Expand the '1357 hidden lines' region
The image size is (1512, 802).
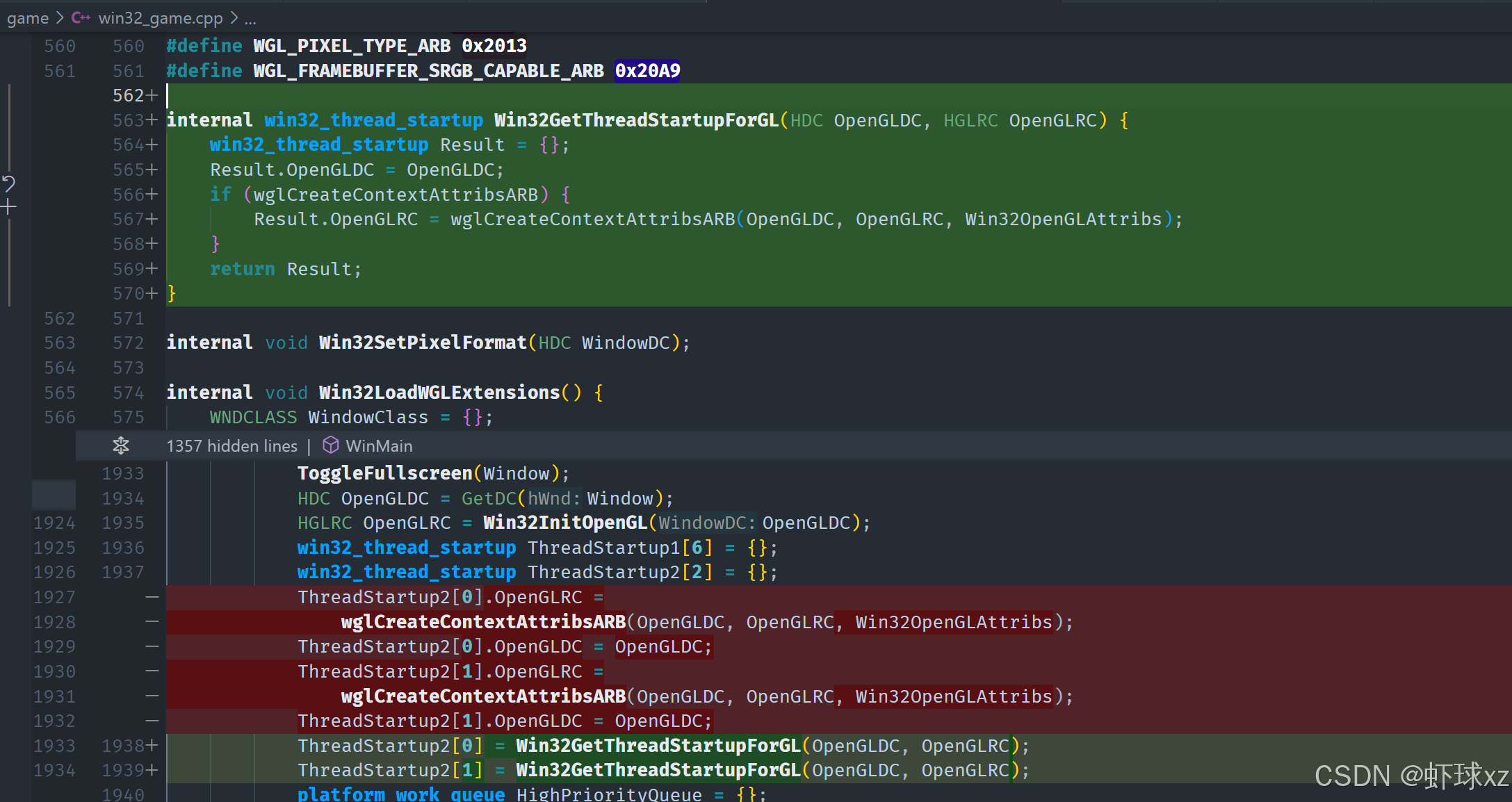(231, 445)
